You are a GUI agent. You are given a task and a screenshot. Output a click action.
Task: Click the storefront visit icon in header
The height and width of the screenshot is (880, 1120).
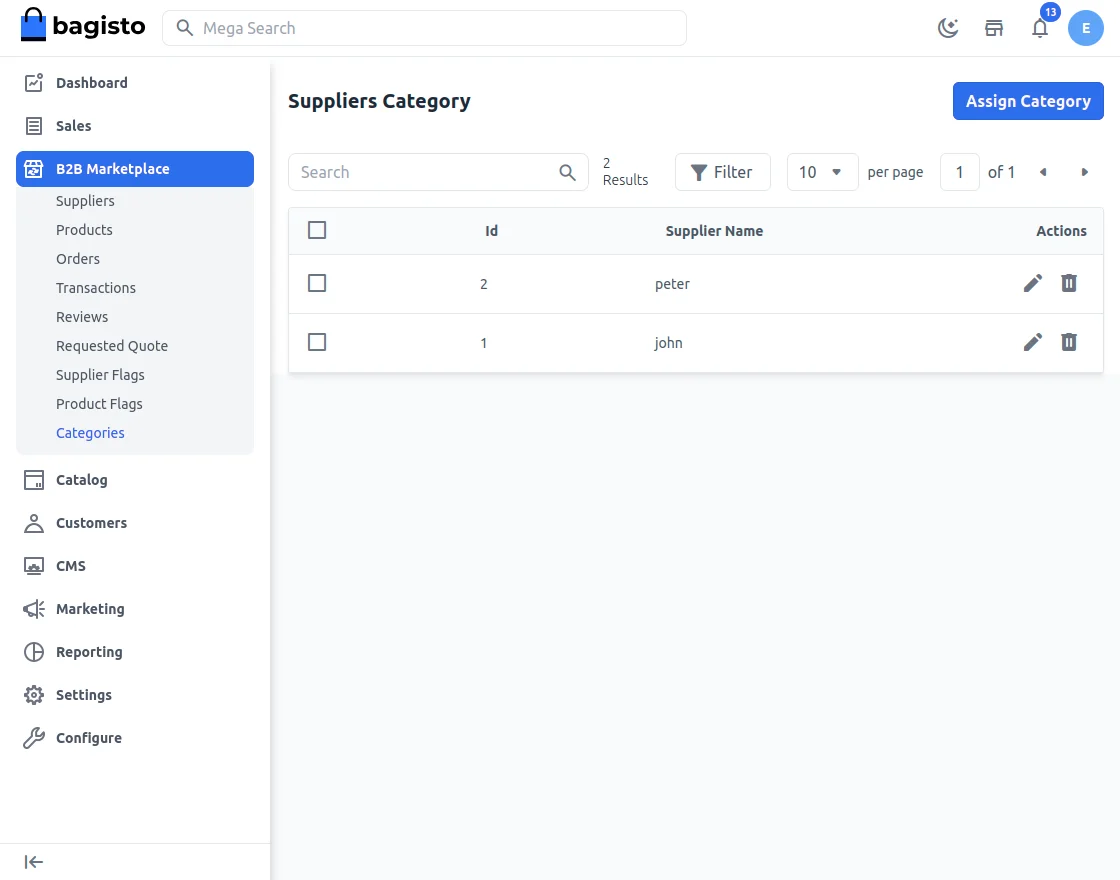coord(994,28)
